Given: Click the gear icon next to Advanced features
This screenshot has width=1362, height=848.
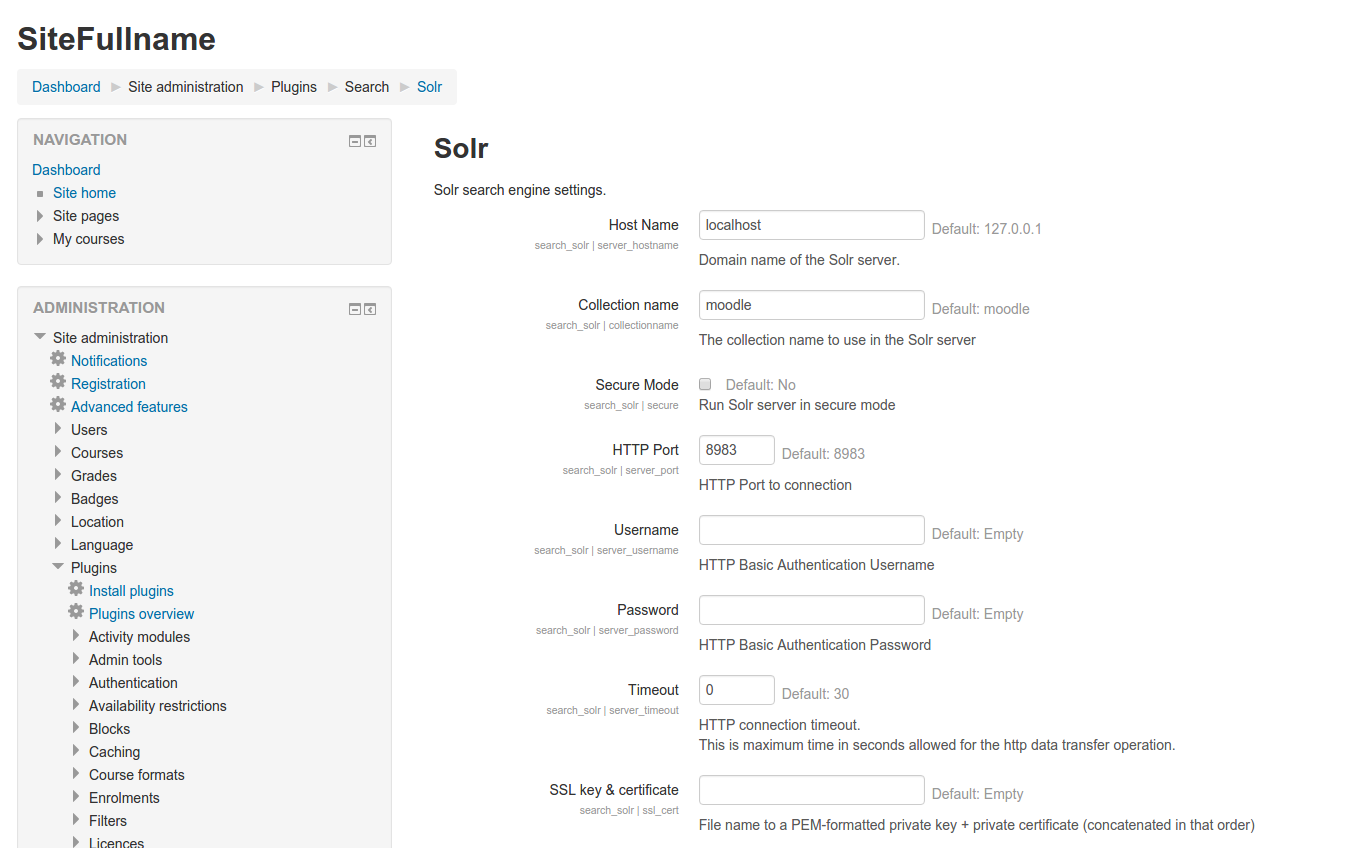Looking at the screenshot, I should point(58,404).
